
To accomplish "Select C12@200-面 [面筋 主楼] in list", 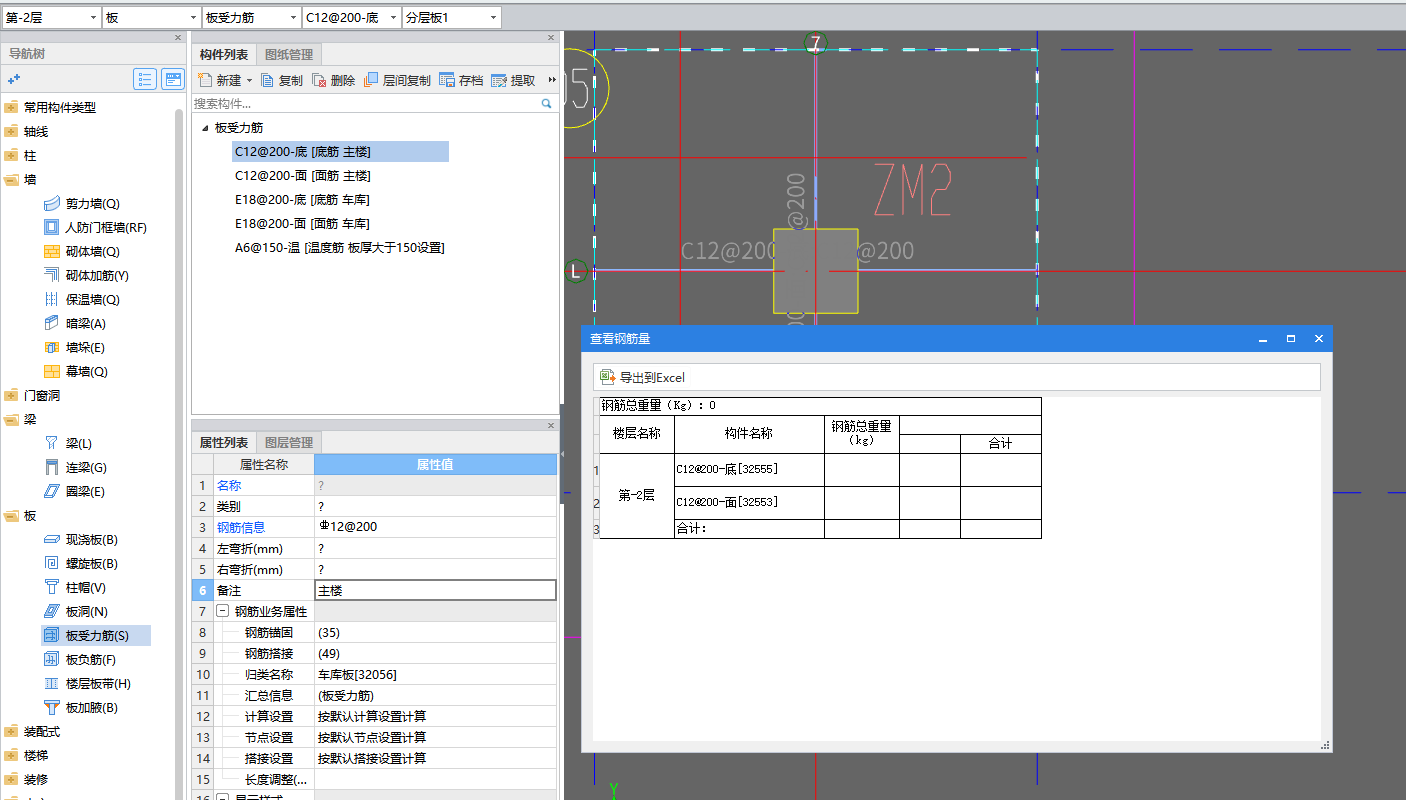I will point(302,175).
